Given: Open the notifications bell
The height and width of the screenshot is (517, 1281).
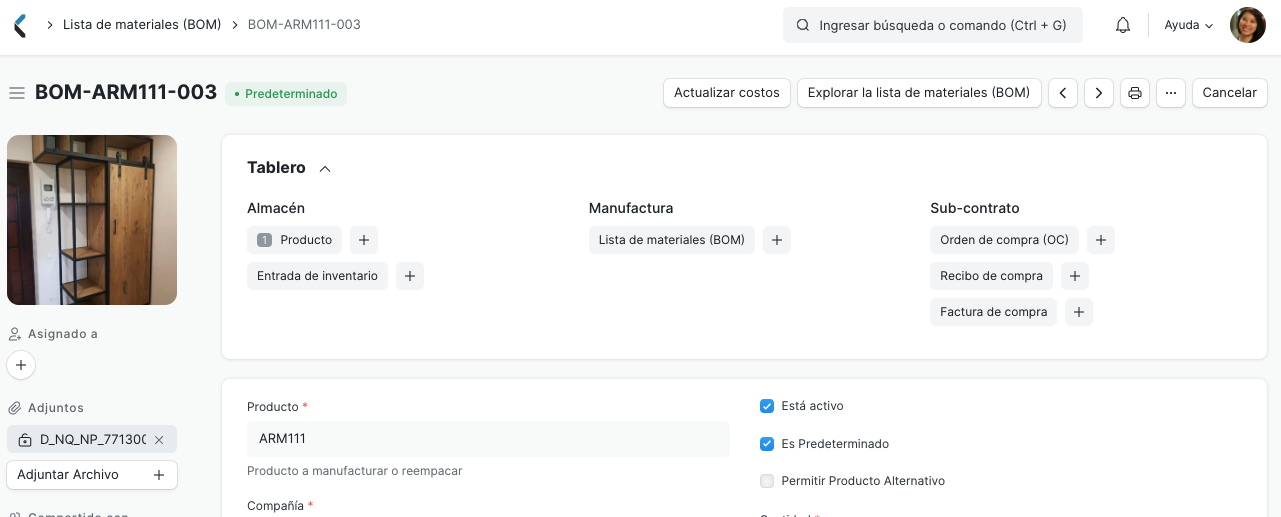Looking at the screenshot, I should pos(1123,25).
